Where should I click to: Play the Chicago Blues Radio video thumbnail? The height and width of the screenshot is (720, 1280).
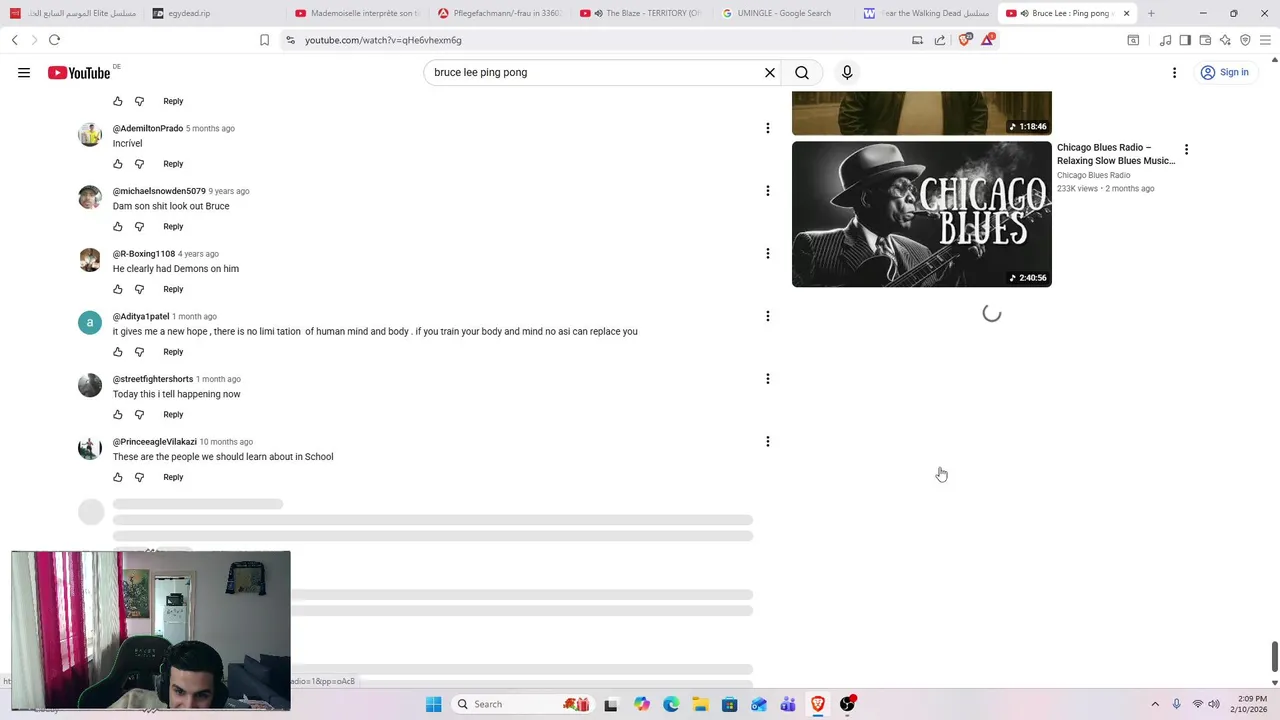click(922, 214)
